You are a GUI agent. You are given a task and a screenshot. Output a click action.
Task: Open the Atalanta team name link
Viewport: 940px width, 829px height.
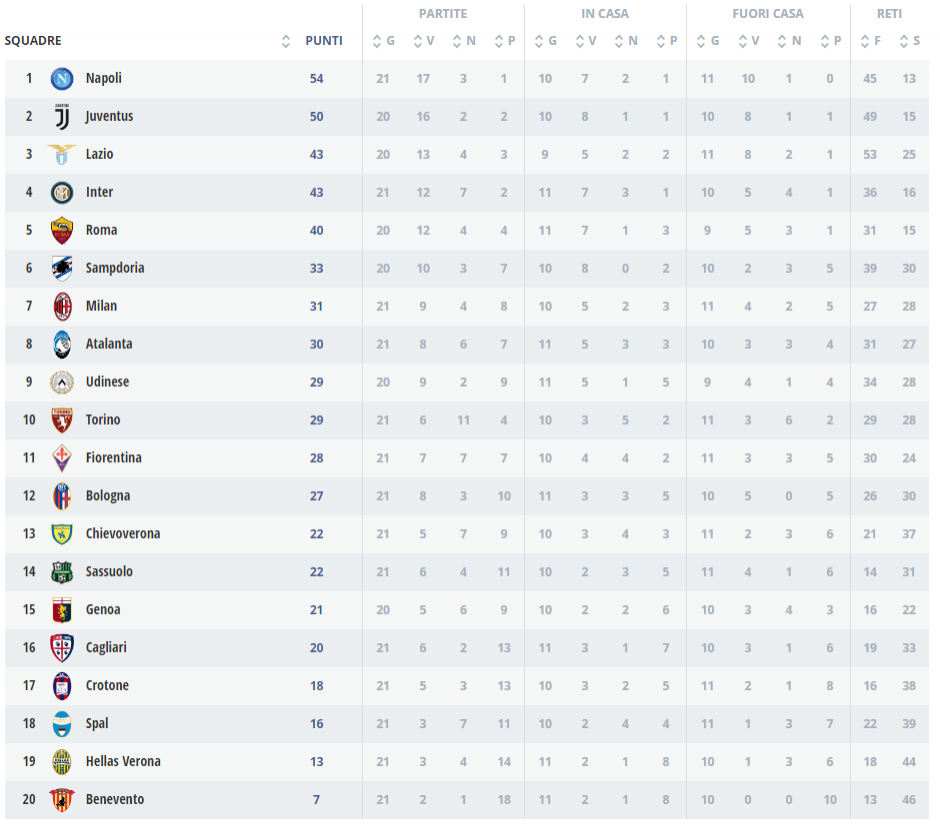(x=109, y=344)
